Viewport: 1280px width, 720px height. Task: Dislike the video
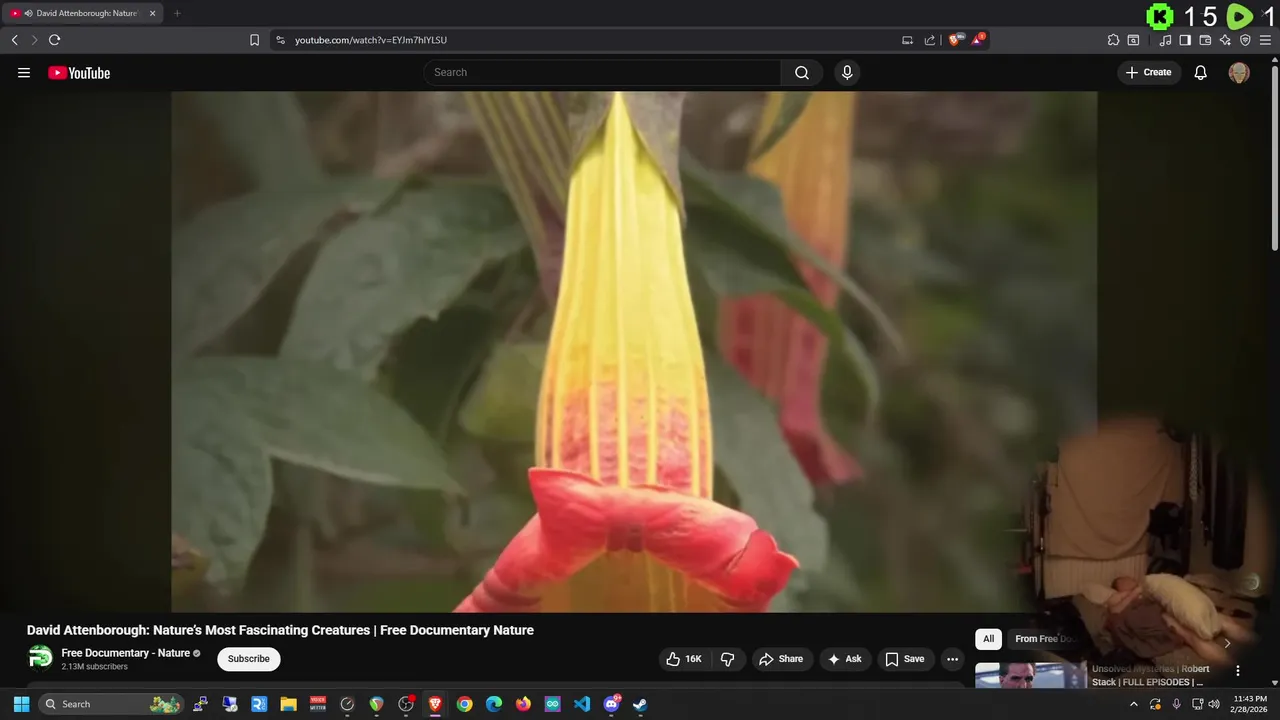(728, 659)
